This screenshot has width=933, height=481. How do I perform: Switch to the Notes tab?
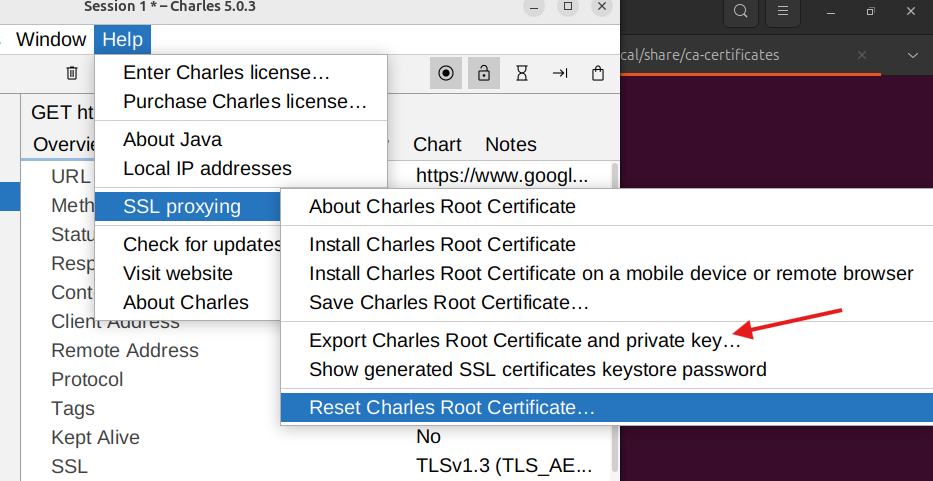(510, 144)
